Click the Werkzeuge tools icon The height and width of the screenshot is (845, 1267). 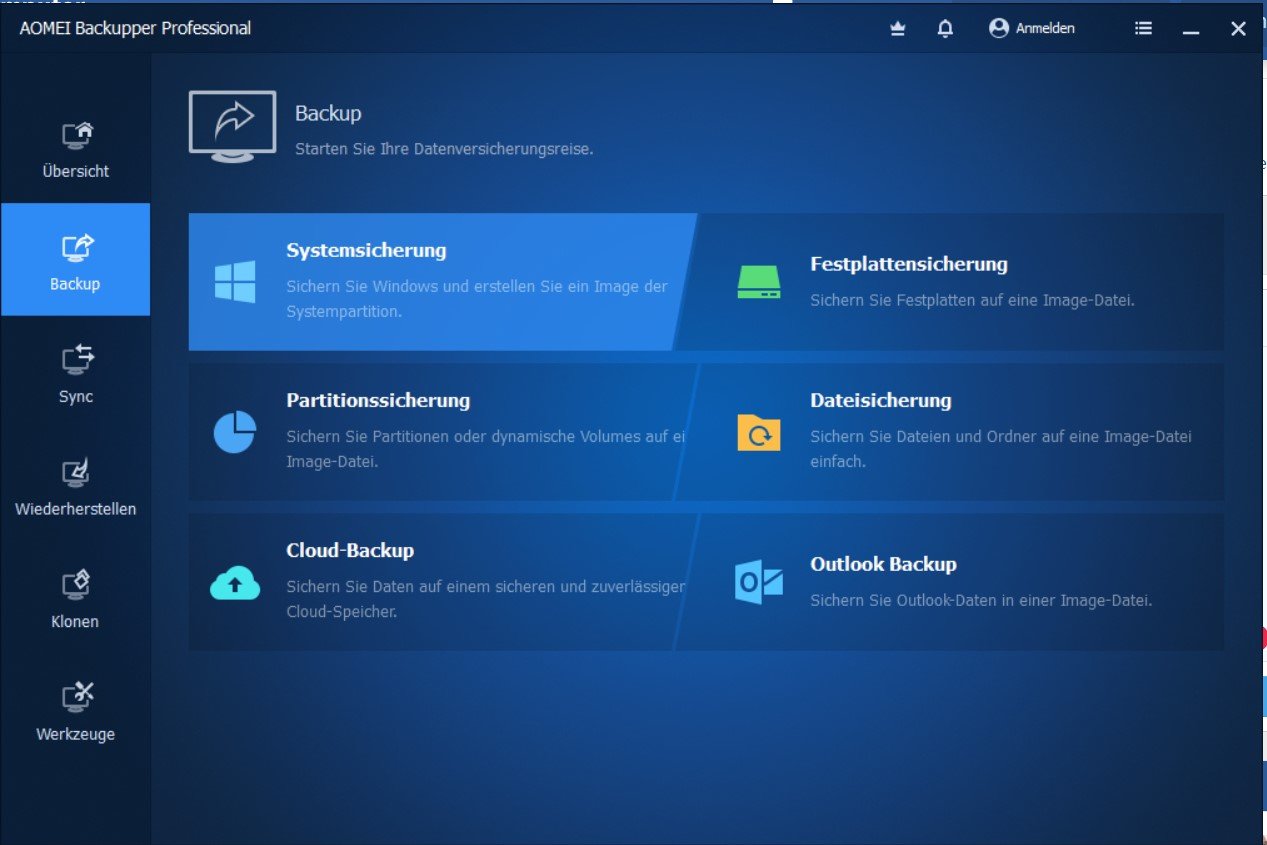(x=77, y=695)
